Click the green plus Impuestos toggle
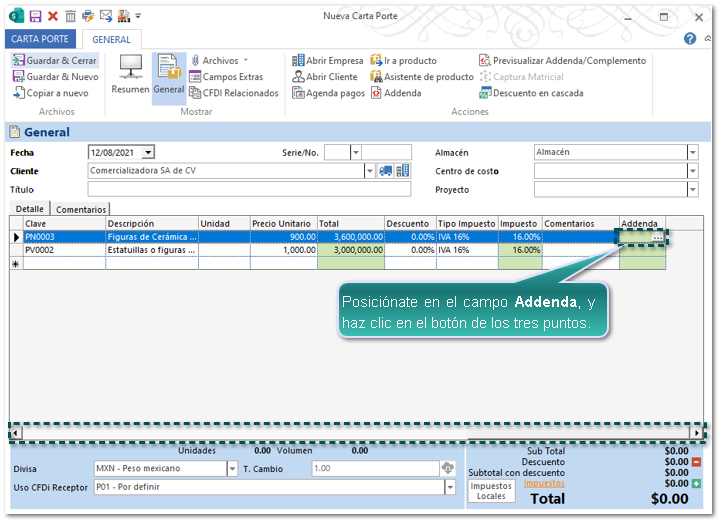 [x=696, y=484]
